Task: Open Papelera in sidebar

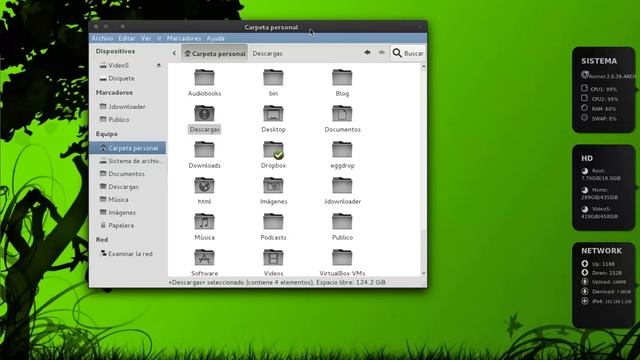Action: pyautogui.click(x=121, y=225)
